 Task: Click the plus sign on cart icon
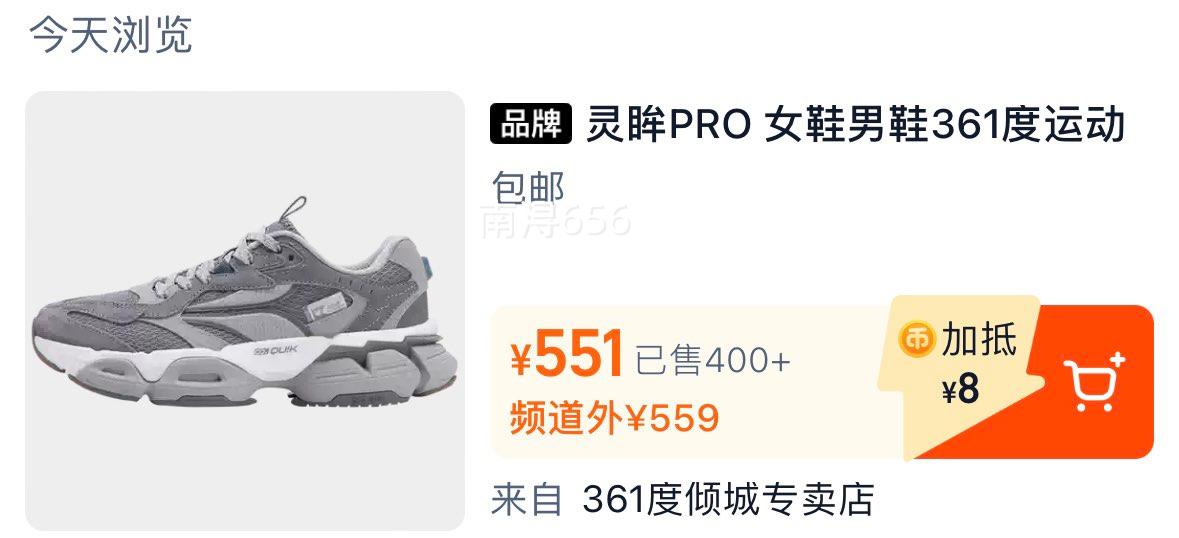(1117, 360)
